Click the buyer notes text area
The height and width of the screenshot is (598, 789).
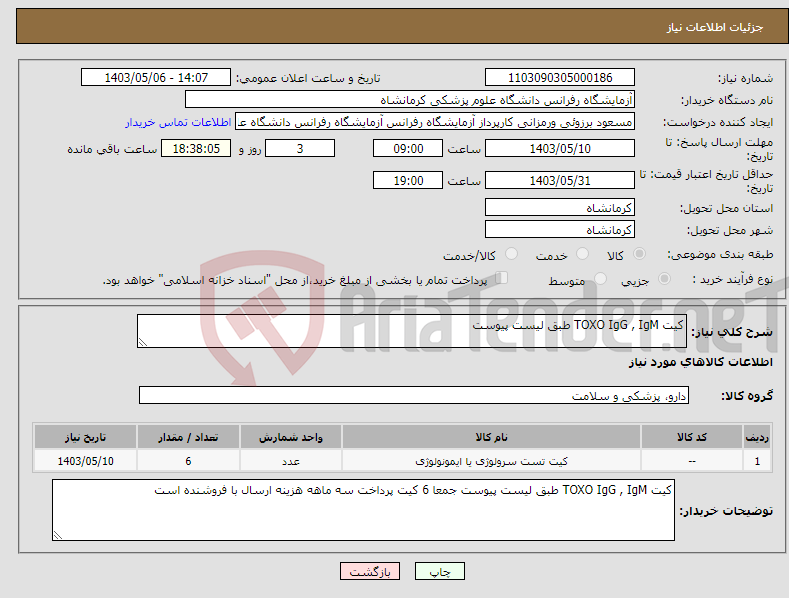363,510
